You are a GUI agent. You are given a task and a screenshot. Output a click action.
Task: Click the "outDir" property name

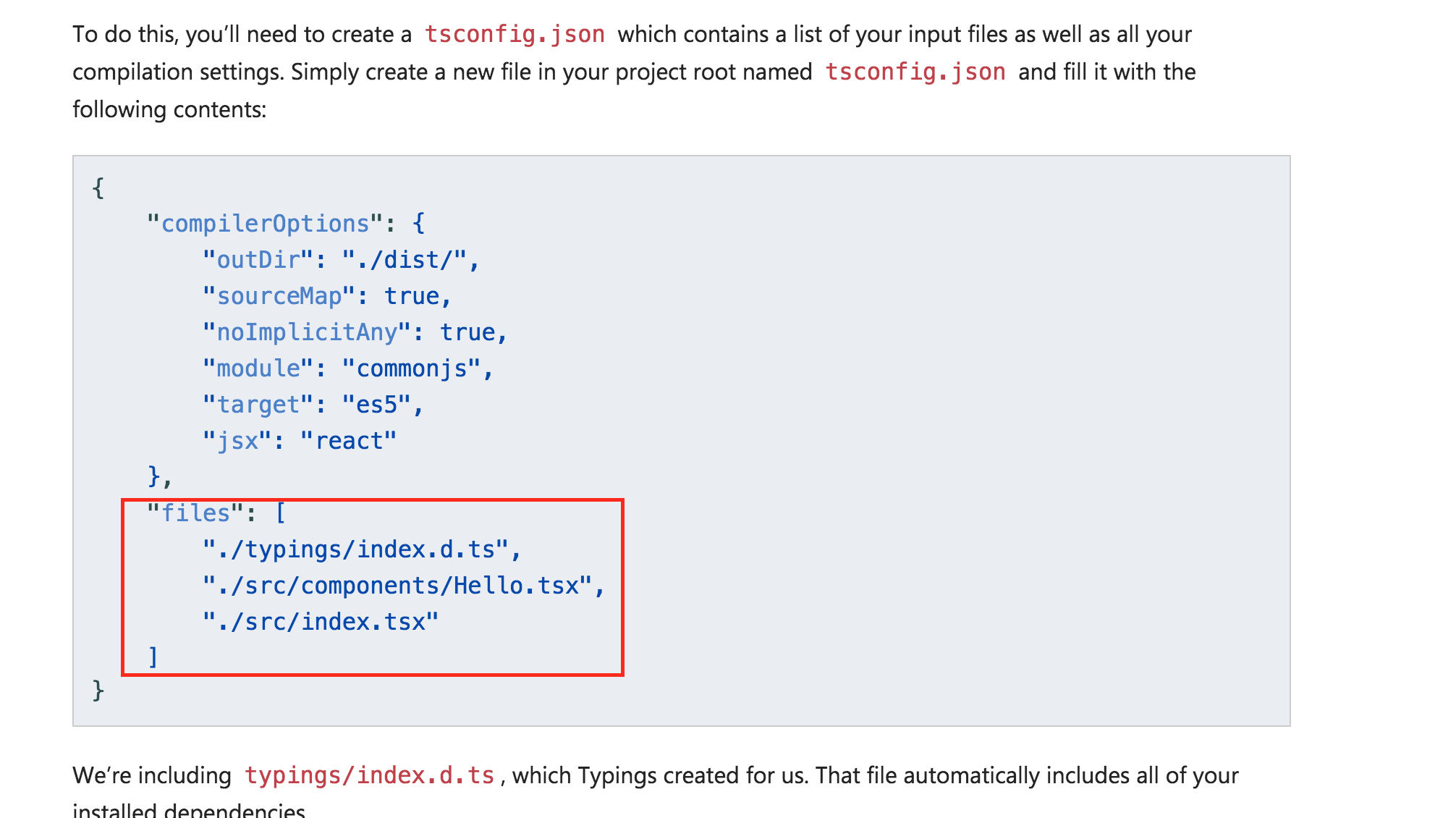click(x=258, y=260)
